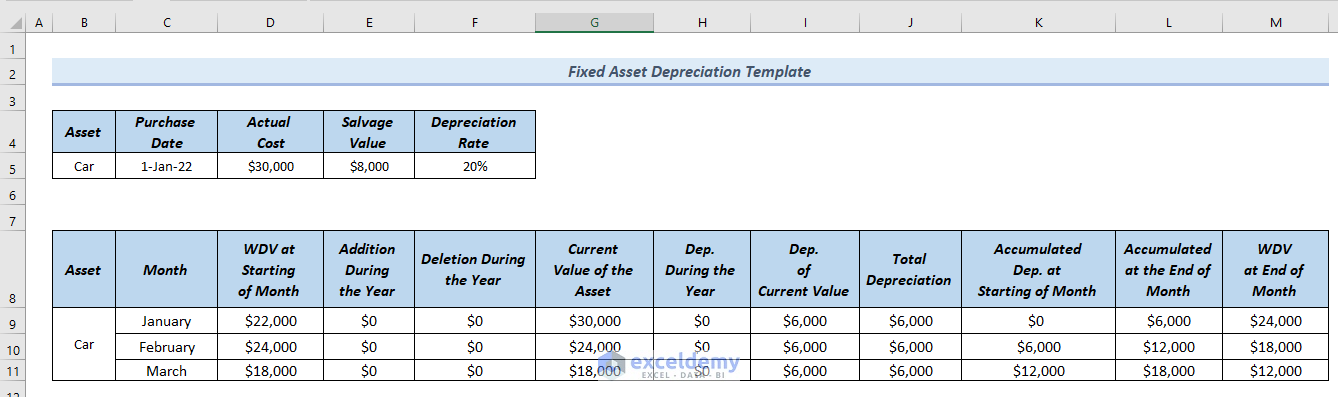This screenshot has width=1338, height=397.
Task: Click the Fixed Asset Depreciation Template title
Action: click(689, 72)
